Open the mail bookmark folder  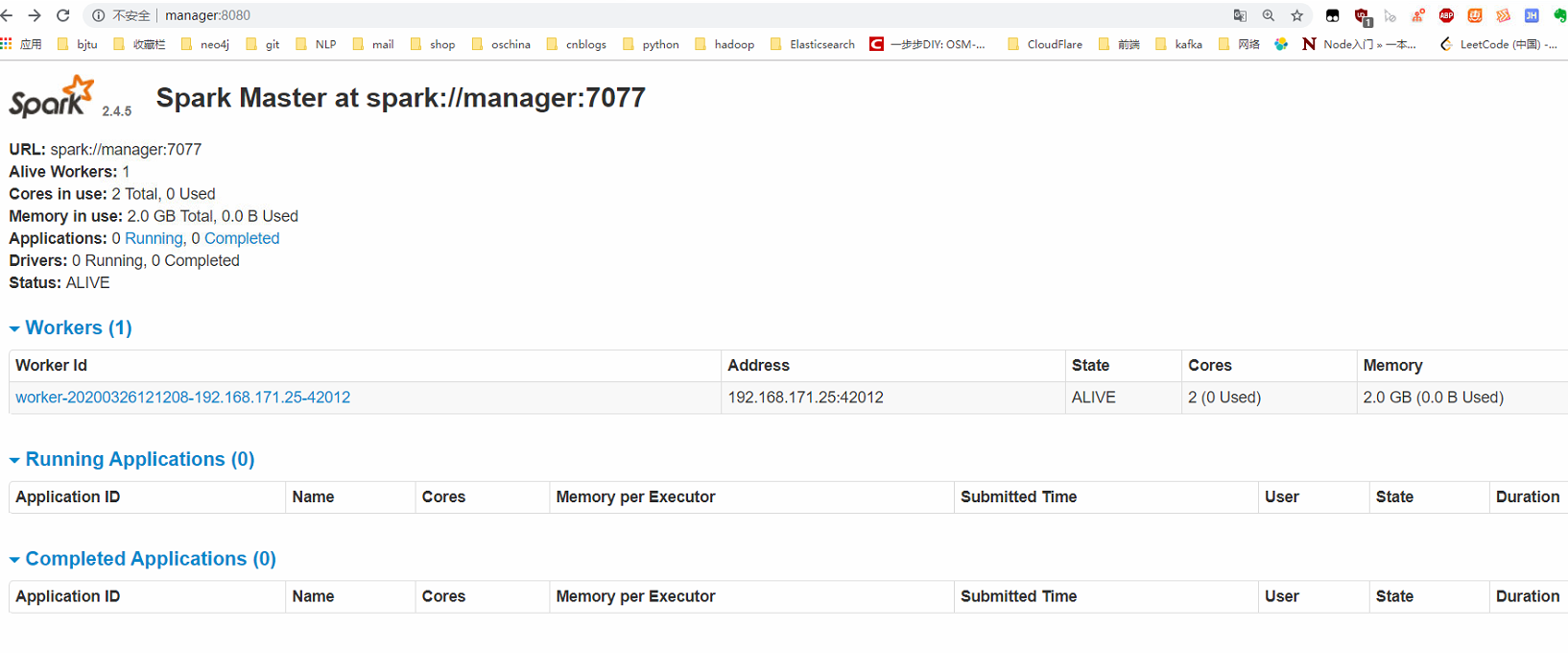tap(373, 44)
